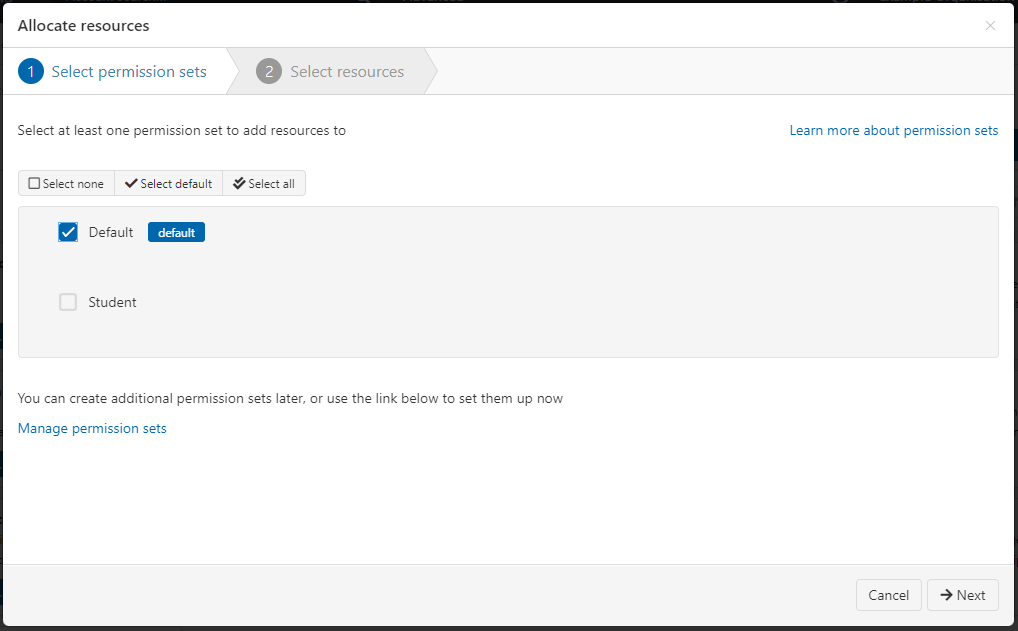
Task: Close the Allocate resources dialog
Action: (990, 26)
